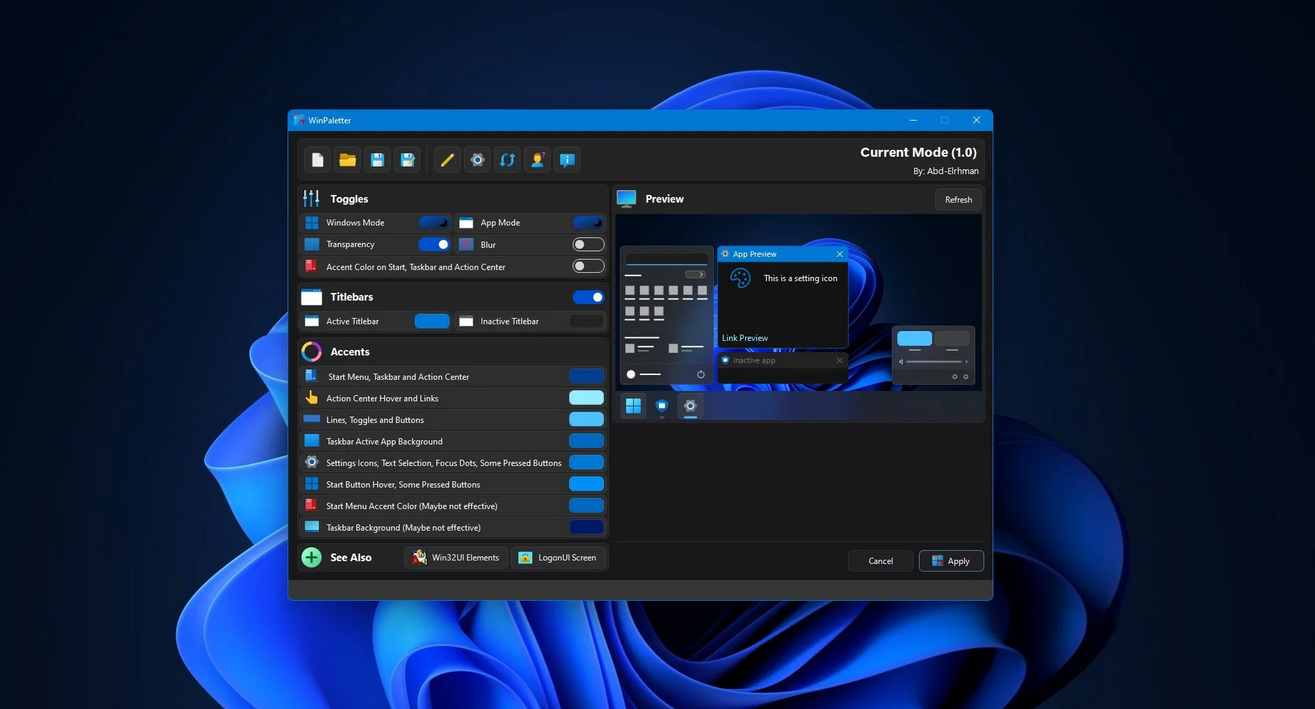Click middle blue app icon in preview taskbar
The height and width of the screenshot is (709, 1315).
point(661,406)
